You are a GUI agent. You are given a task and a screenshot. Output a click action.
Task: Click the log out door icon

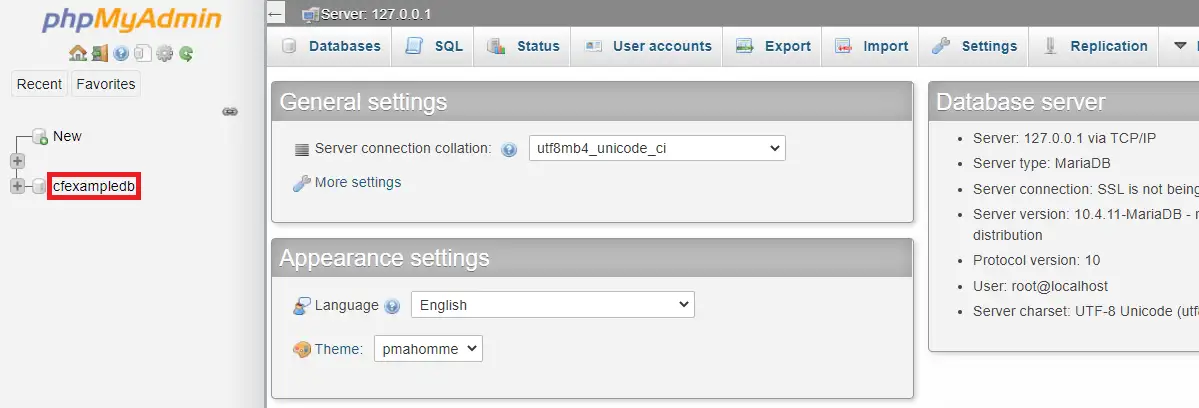pyautogui.click(x=99, y=53)
